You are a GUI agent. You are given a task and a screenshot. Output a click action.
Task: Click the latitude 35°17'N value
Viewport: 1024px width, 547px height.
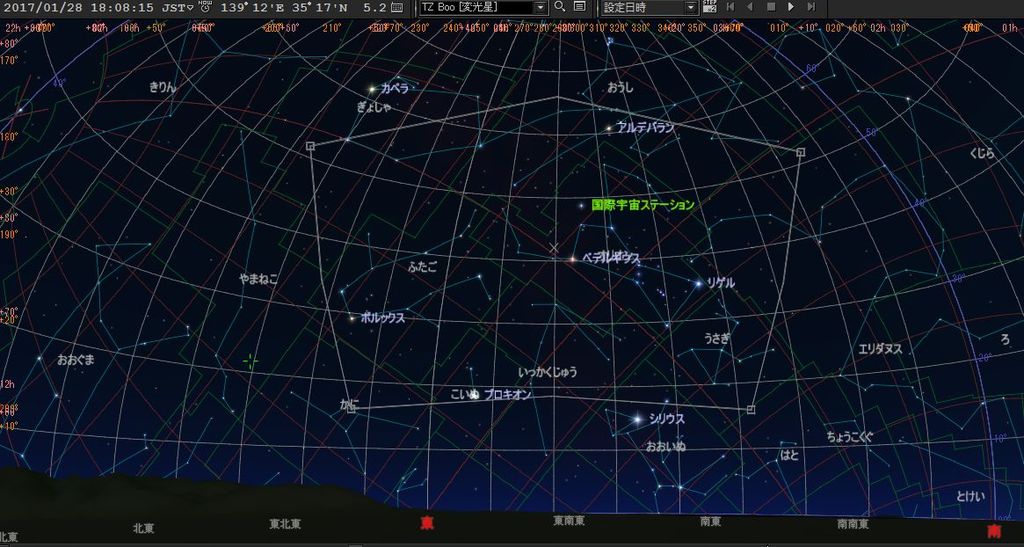319,8
